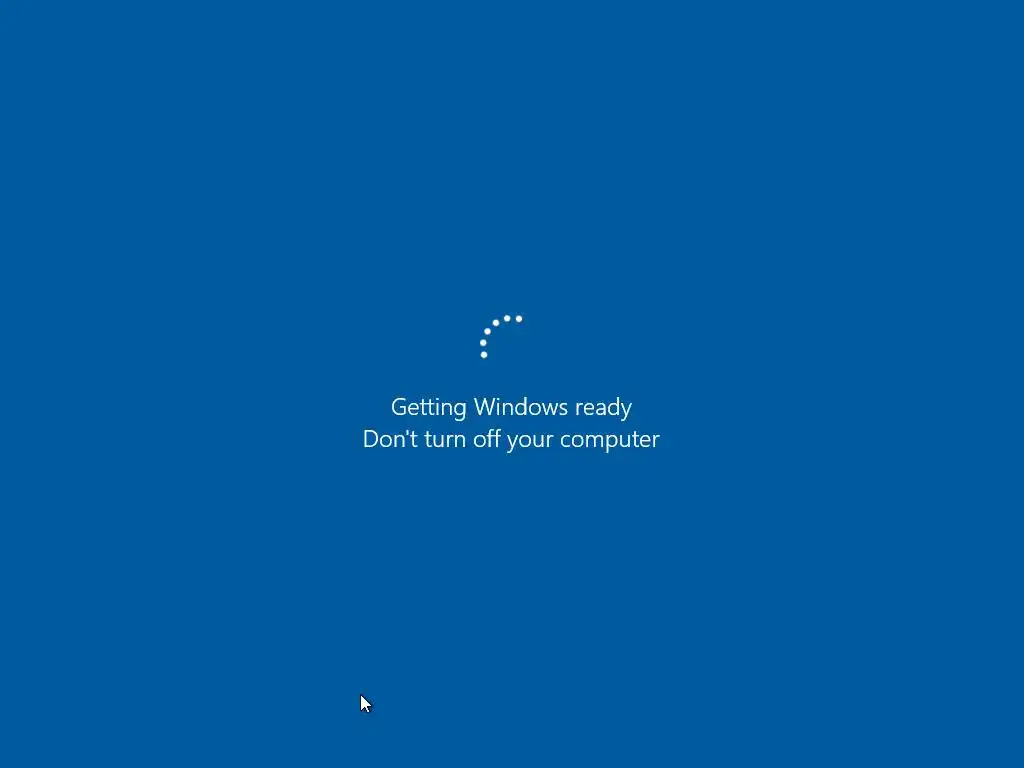Click the loading spinner animation
This screenshot has width=1024, height=768.
[x=501, y=336]
